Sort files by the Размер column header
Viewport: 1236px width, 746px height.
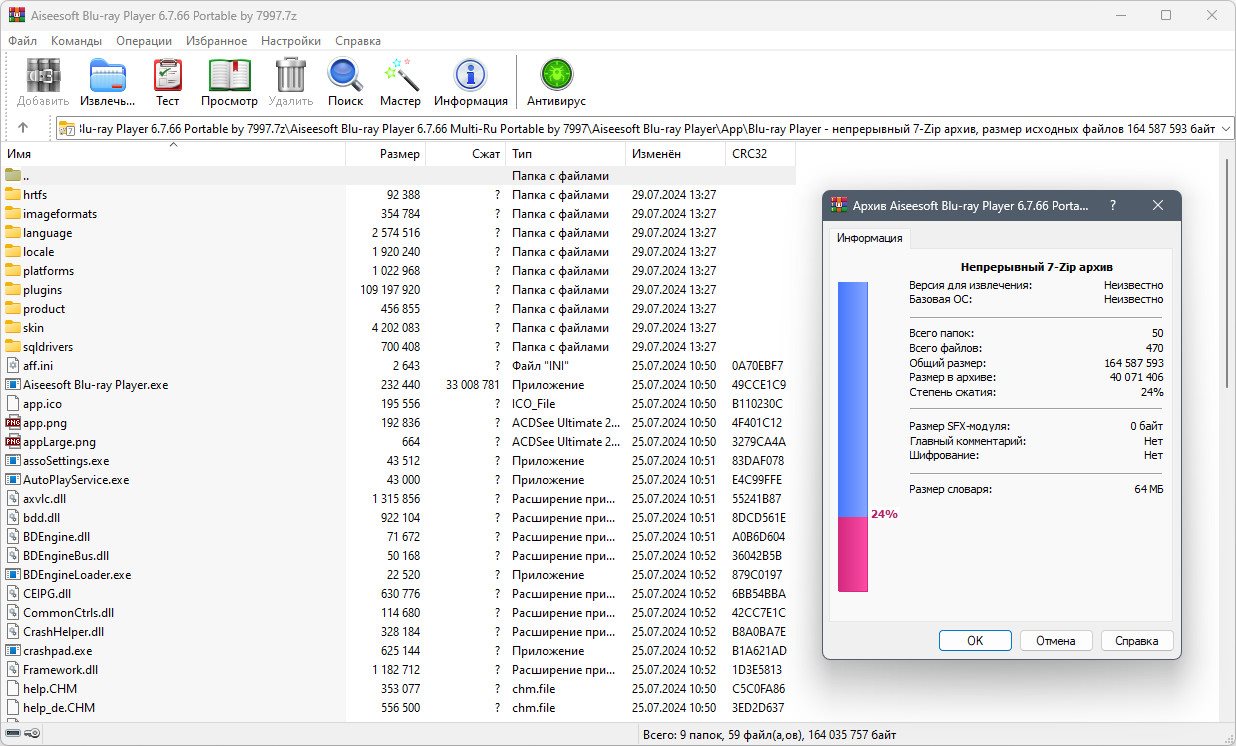pos(399,154)
